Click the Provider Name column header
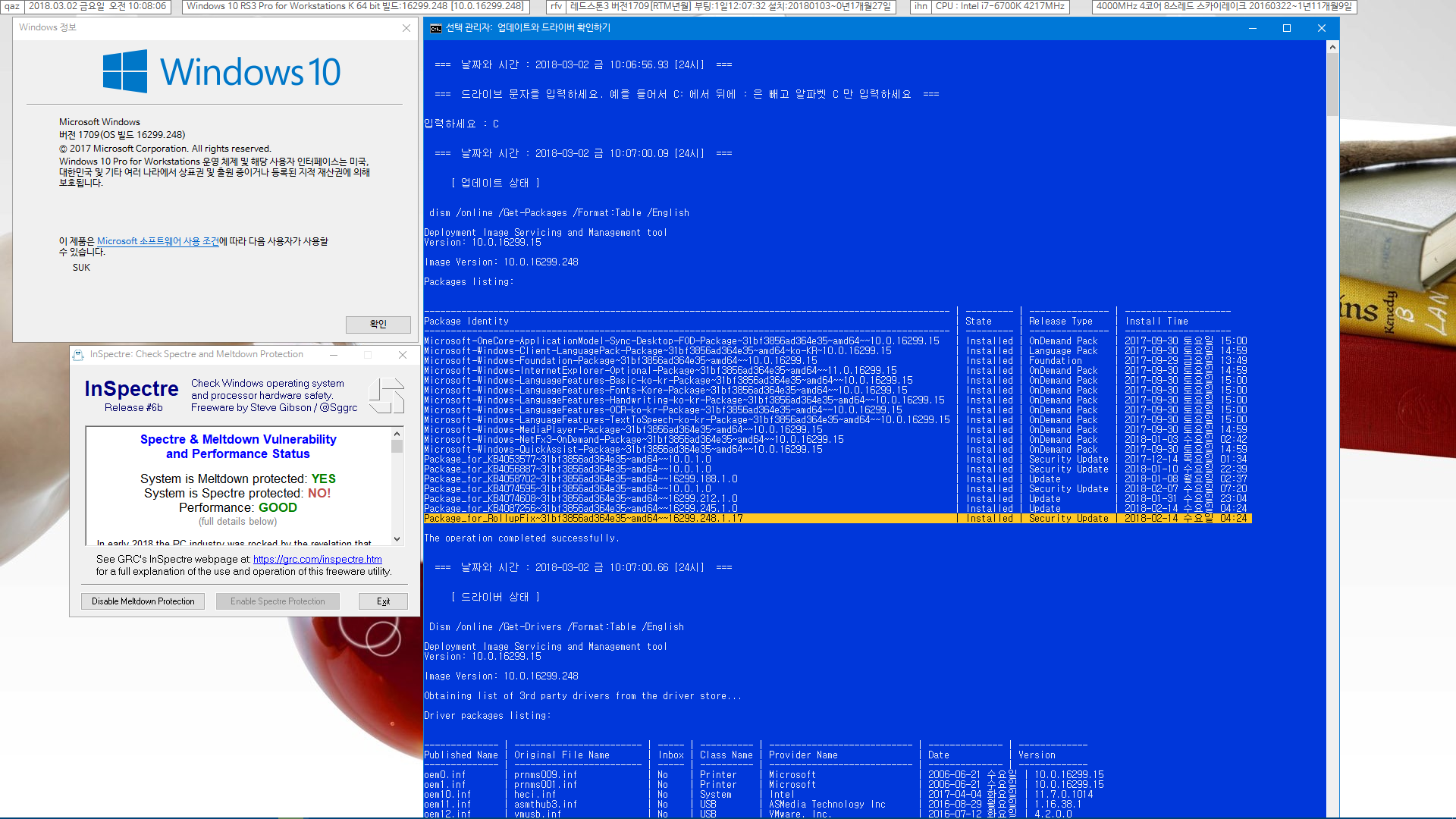Image resolution: width=1456 pixels, height=819 pixels. 803,755
